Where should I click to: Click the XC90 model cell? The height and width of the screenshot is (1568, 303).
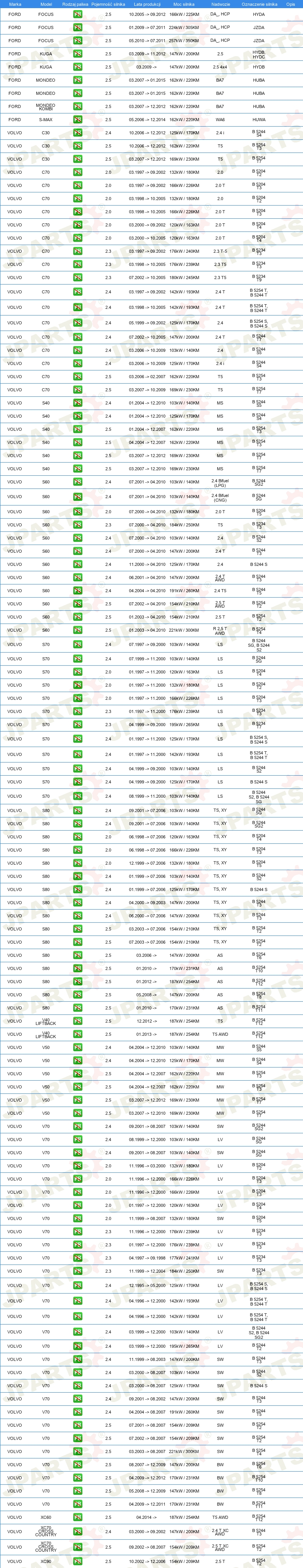tap(46, 1561)
